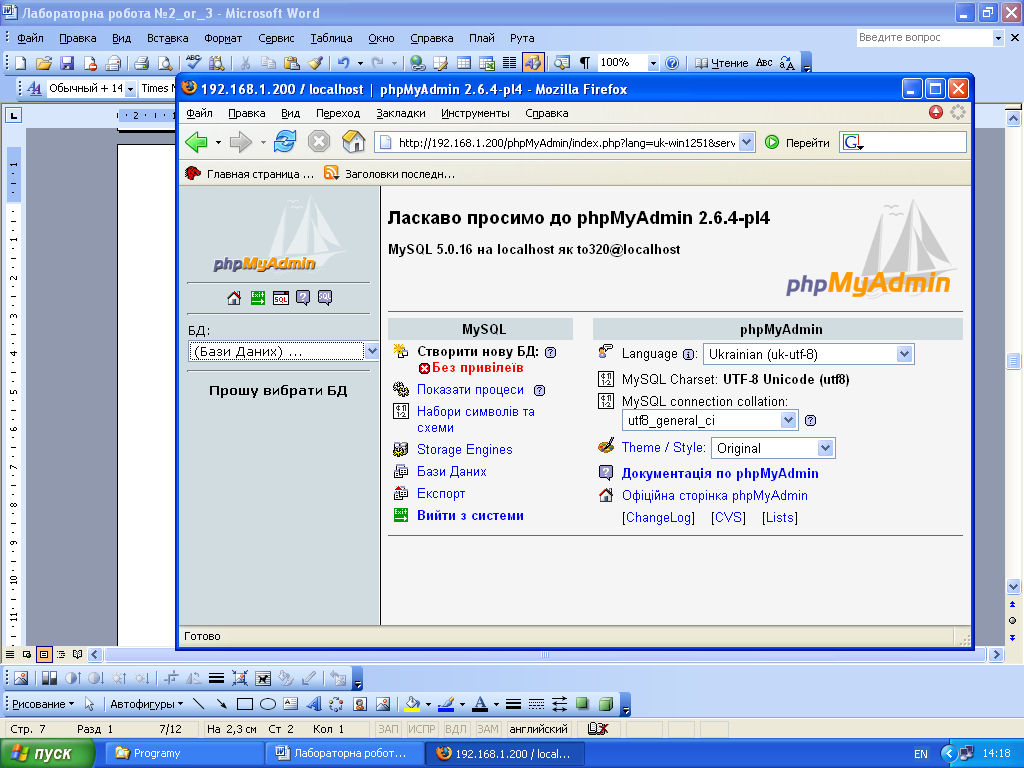Click Вийти з системи logout link
The height and width of the screenshot is (768, 1024).
470,516
